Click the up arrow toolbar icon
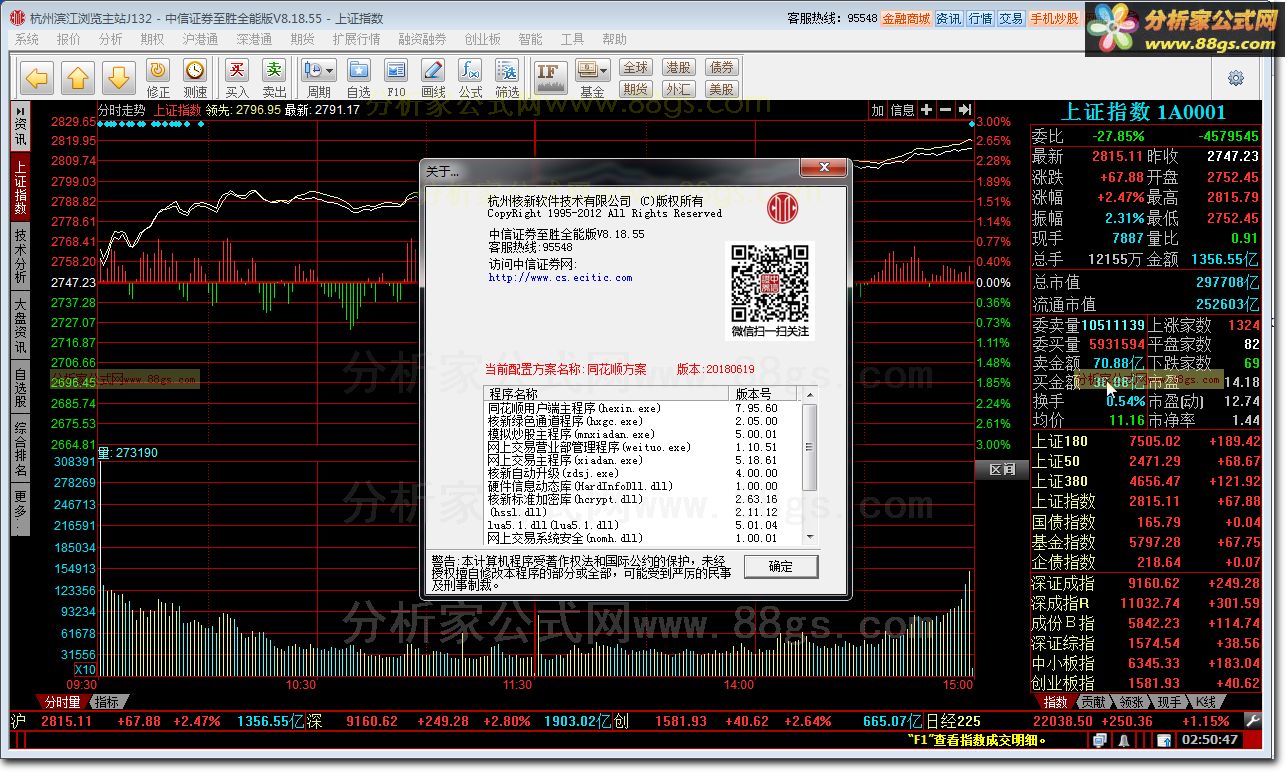 tap(79, 77)
